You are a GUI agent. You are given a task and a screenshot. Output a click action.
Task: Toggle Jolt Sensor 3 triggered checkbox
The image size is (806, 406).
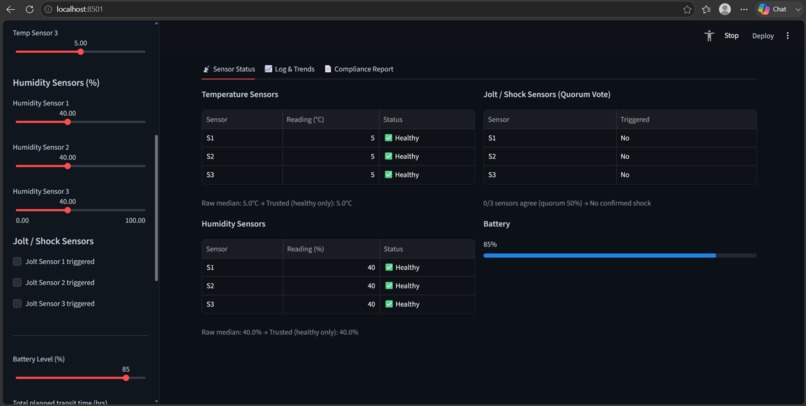[x=17, y=304]
